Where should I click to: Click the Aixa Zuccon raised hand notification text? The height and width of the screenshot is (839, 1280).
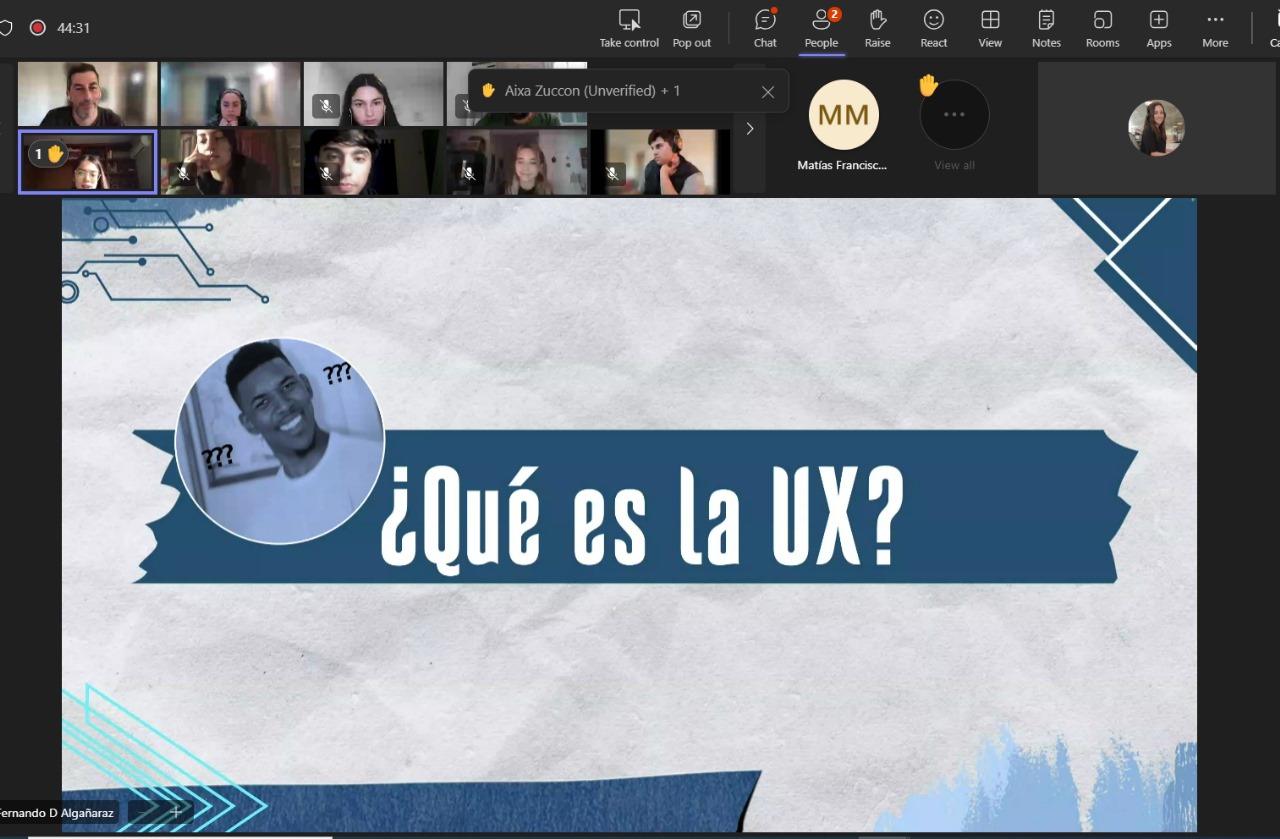click(592, 91)
